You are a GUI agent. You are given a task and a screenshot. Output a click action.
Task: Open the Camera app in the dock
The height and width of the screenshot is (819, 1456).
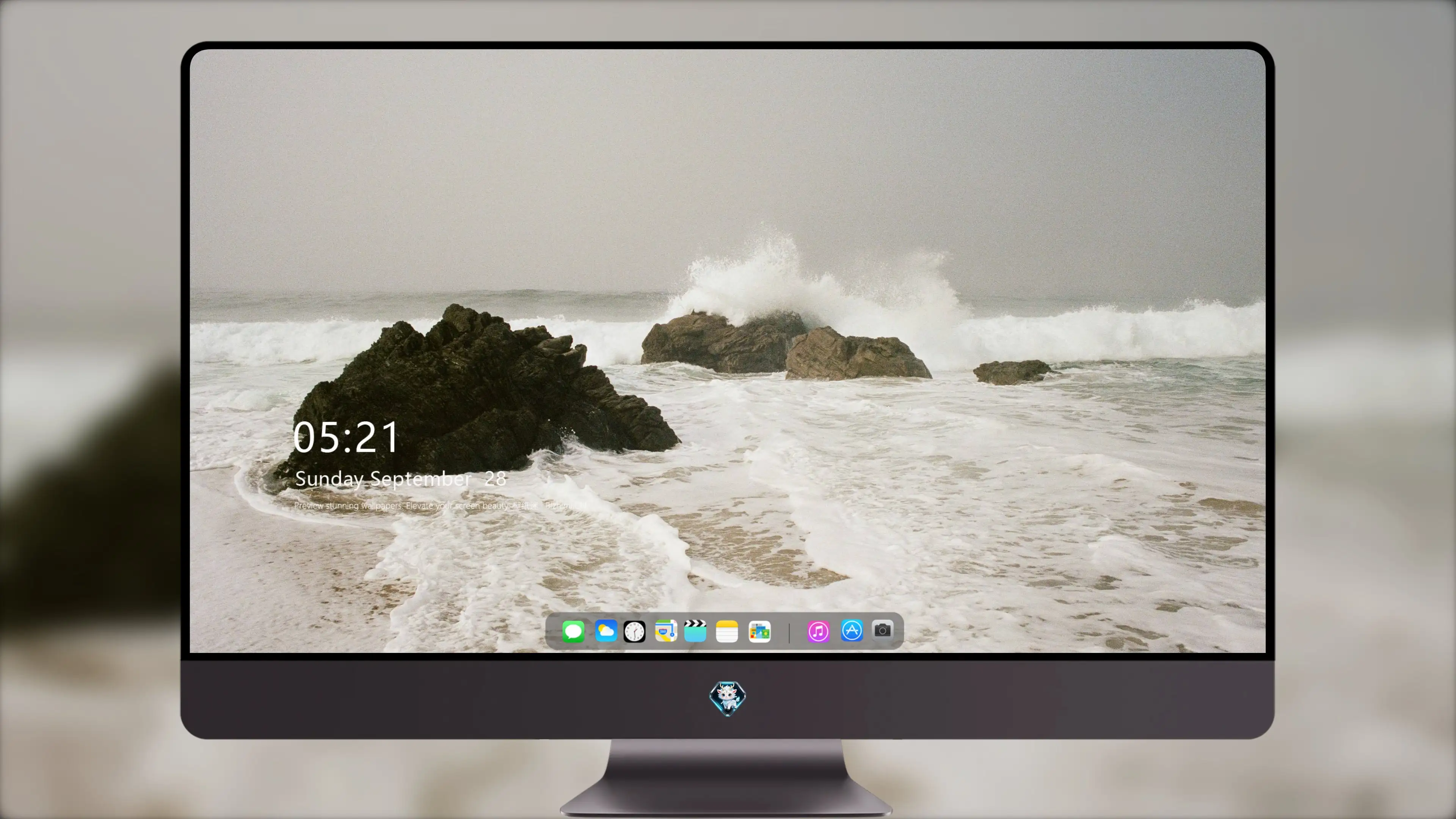coord(882,630)
